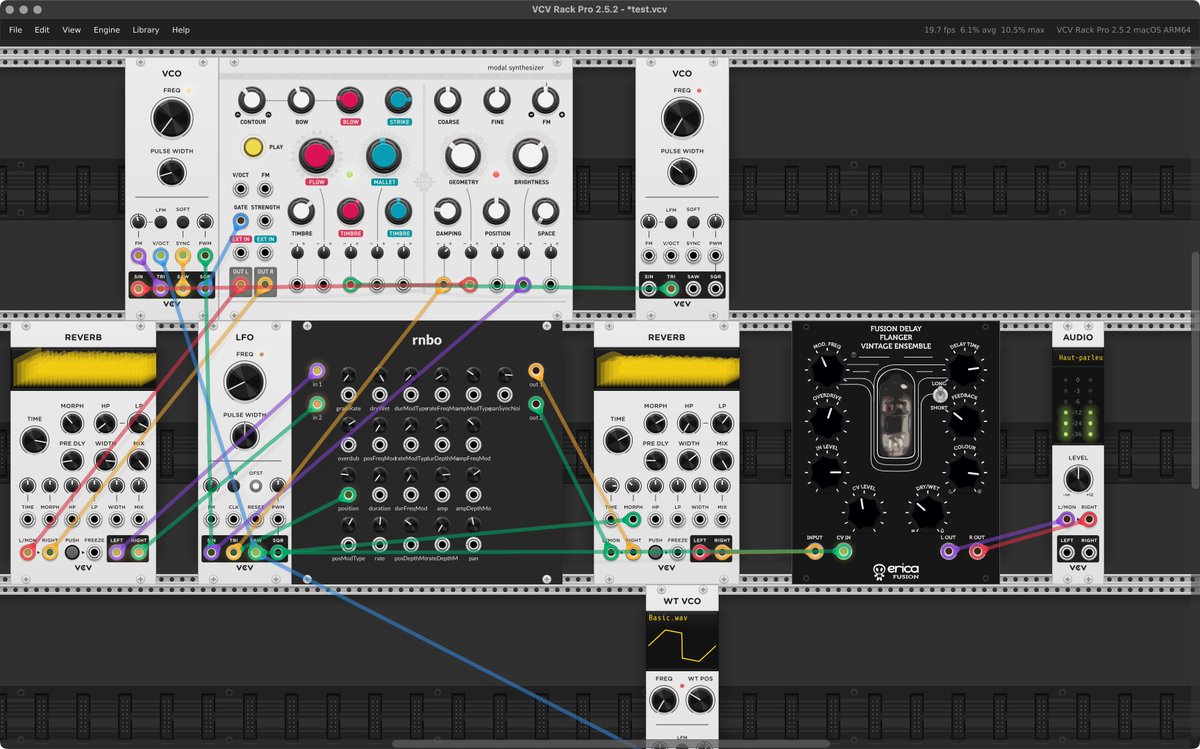The image size is (1200, 749).
Task: Toggle LFM on the red-light VCO
Action: pos(671,222)
